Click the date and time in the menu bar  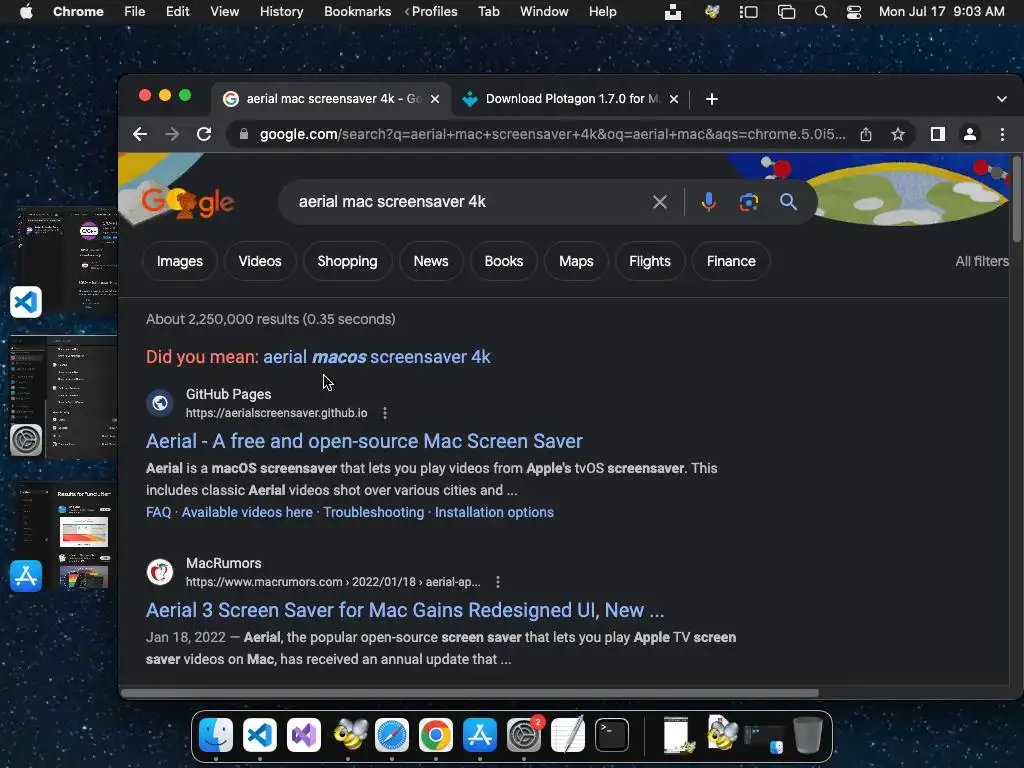941,12
